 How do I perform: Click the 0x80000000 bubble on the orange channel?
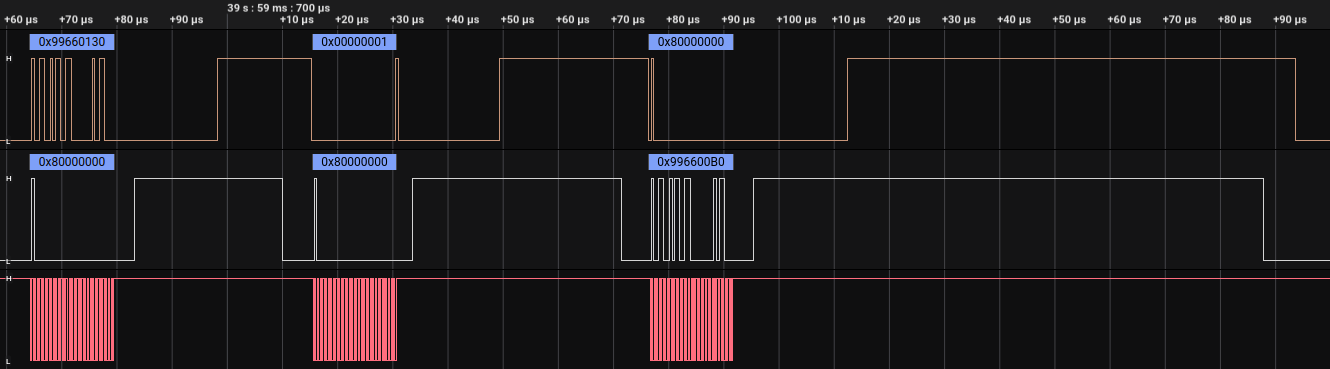691,42
